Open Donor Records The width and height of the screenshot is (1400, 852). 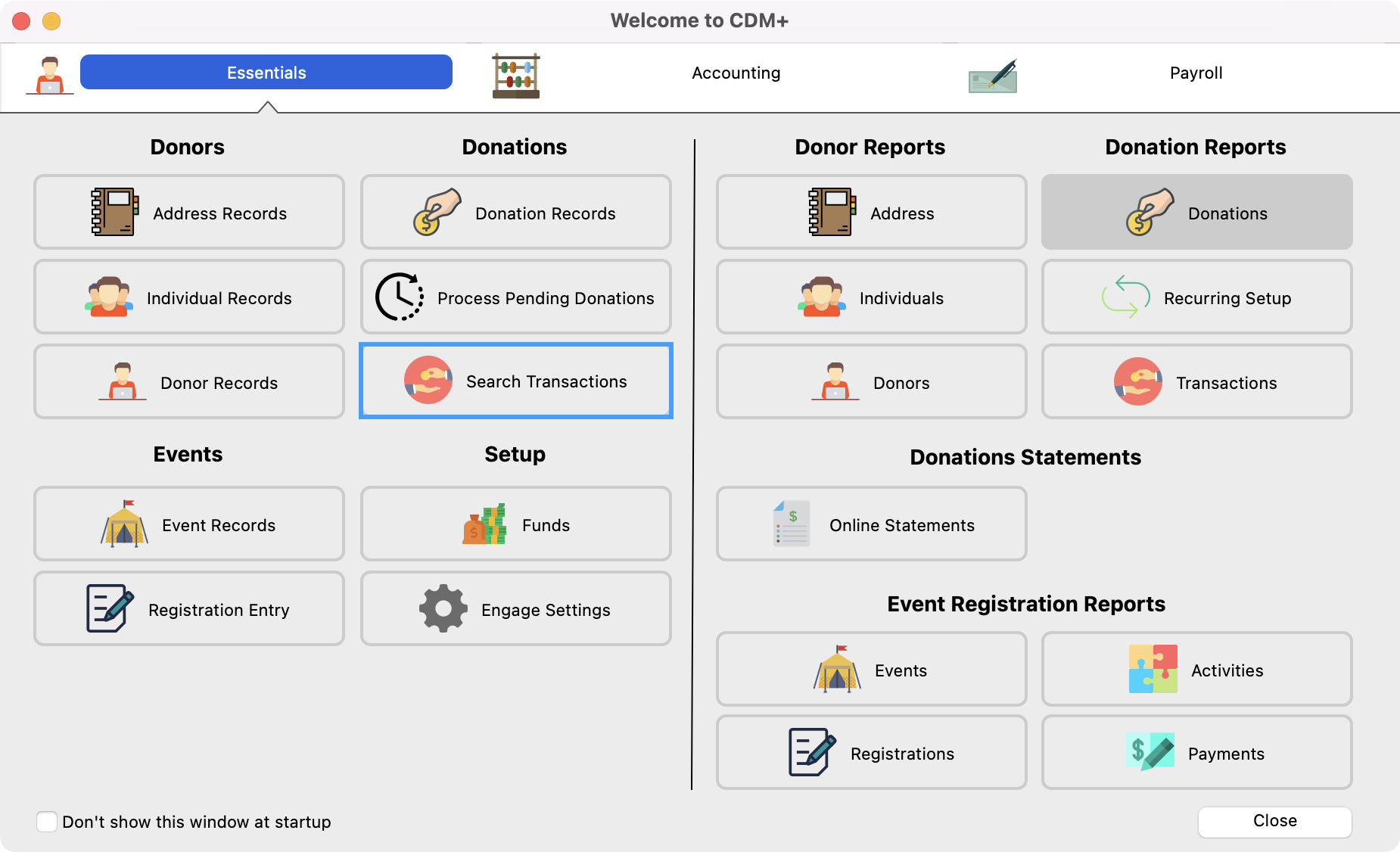[x=189, y=382]
